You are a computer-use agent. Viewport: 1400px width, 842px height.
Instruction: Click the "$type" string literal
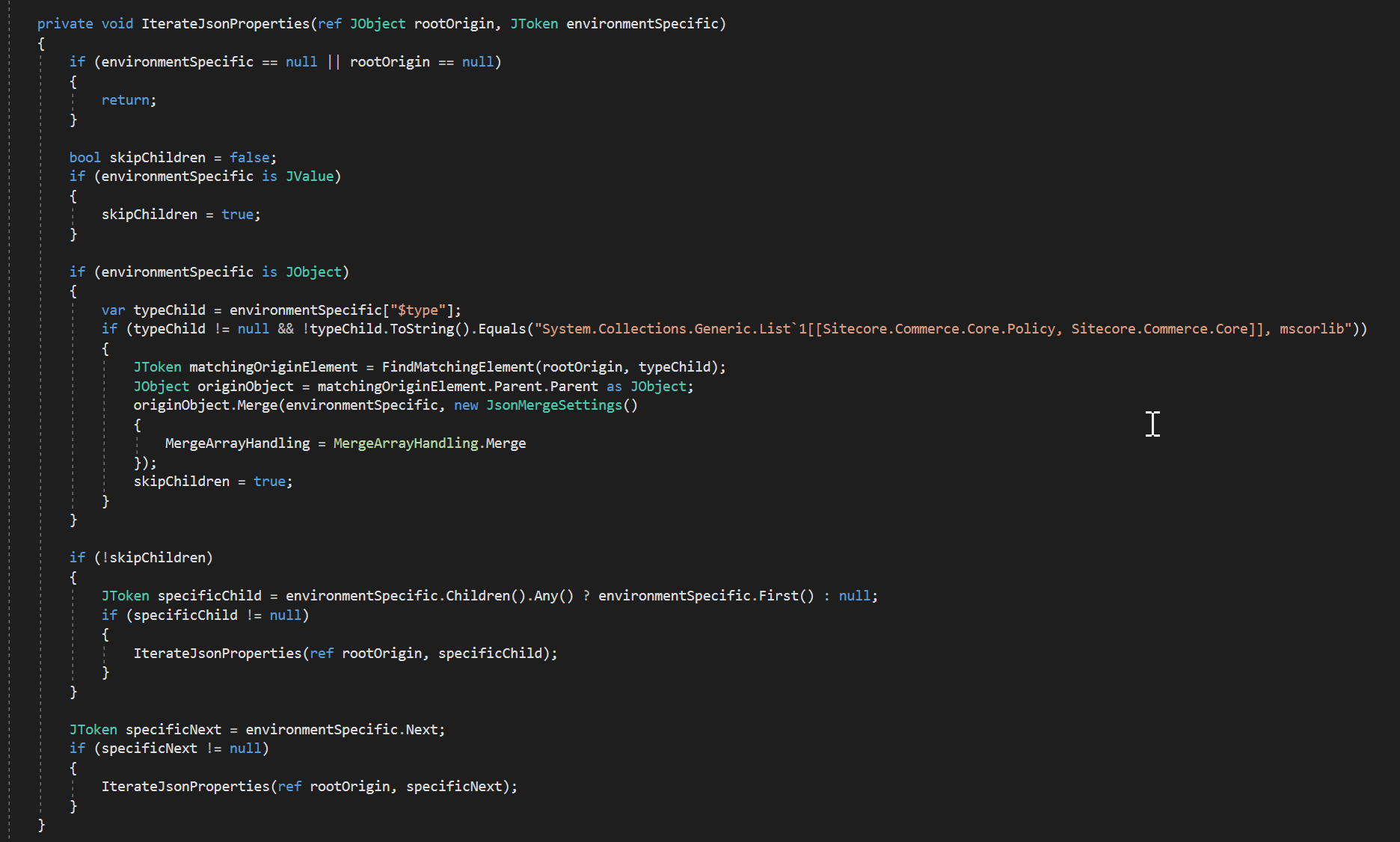(x=418, y=310)
